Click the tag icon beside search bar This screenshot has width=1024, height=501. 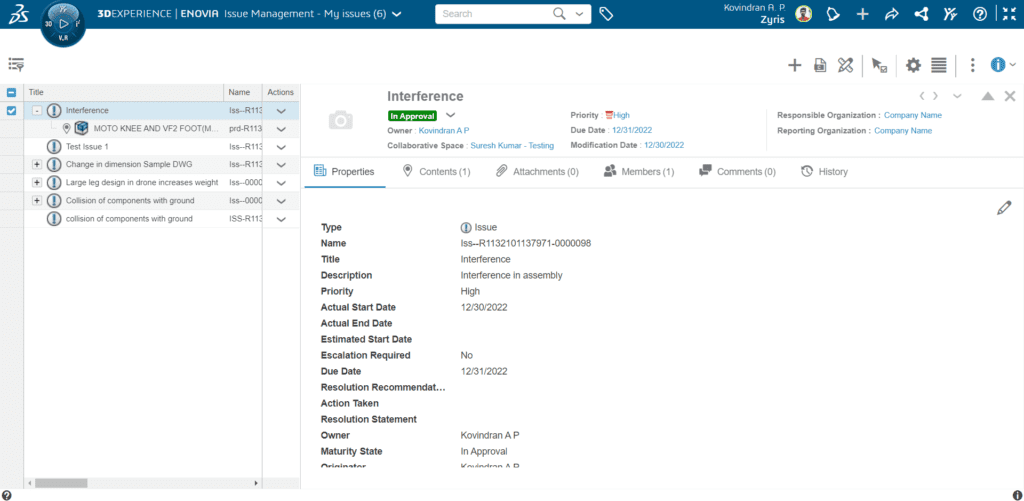tap(606, 14)
